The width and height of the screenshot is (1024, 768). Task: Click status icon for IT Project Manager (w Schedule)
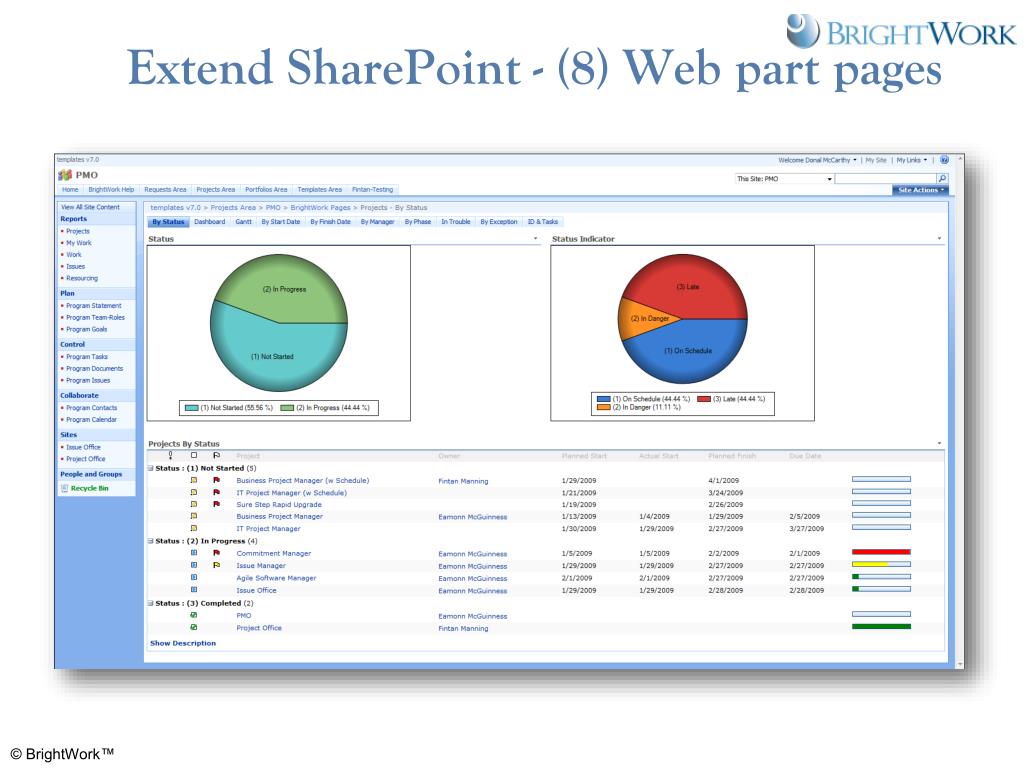(x=194, y=492)
